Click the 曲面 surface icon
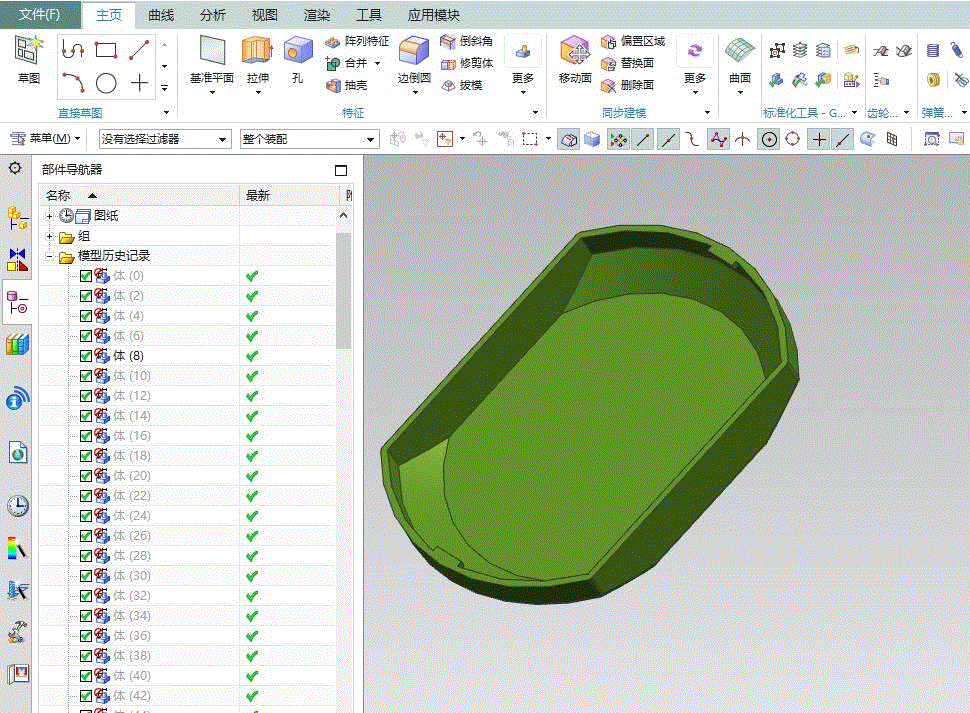This screenshot has width=970, height=713. coord(740,51)
